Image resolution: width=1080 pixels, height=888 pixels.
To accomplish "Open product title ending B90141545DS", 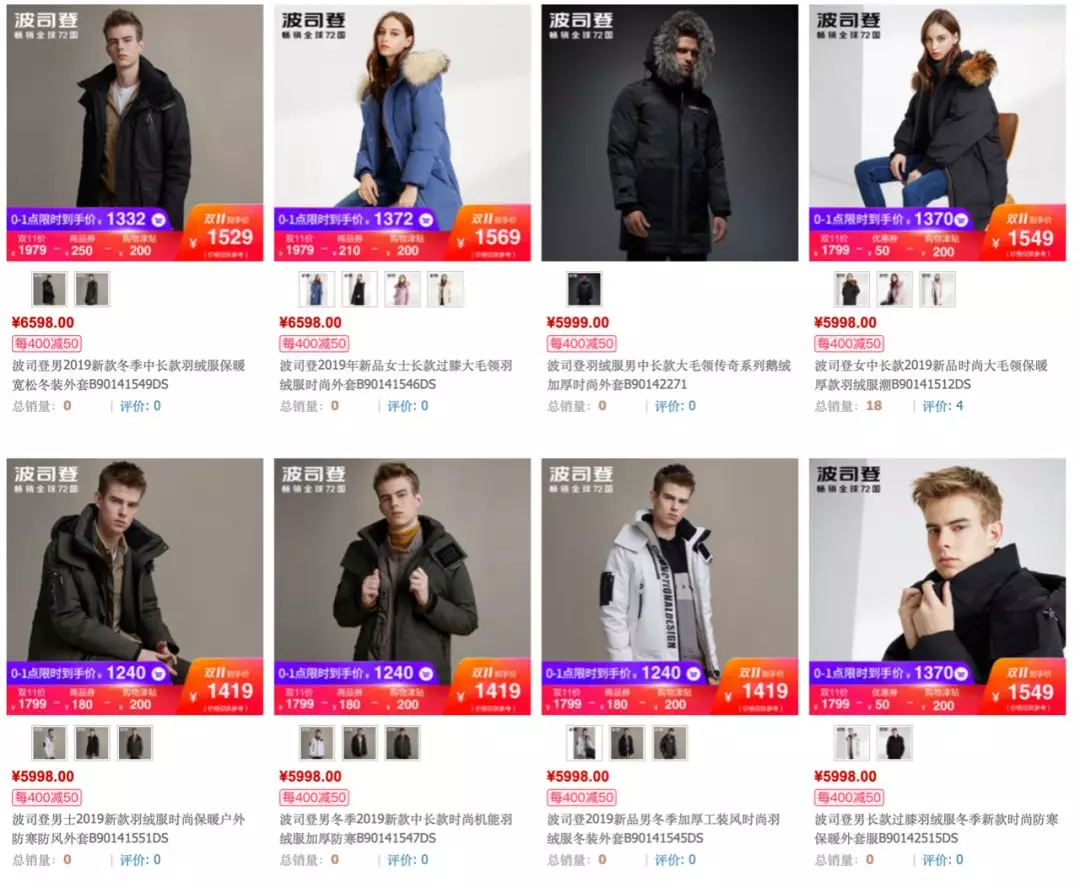I will (x=663, y=829).
